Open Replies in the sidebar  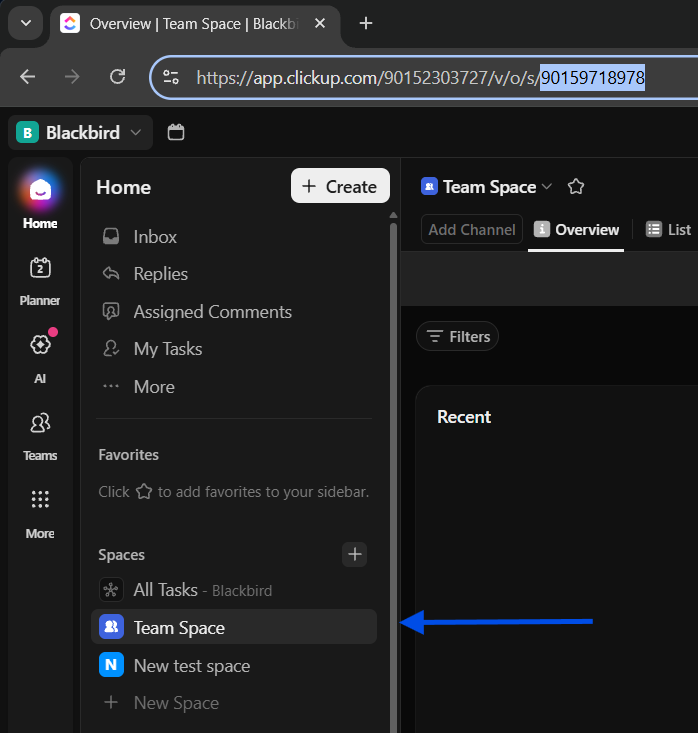234,274
